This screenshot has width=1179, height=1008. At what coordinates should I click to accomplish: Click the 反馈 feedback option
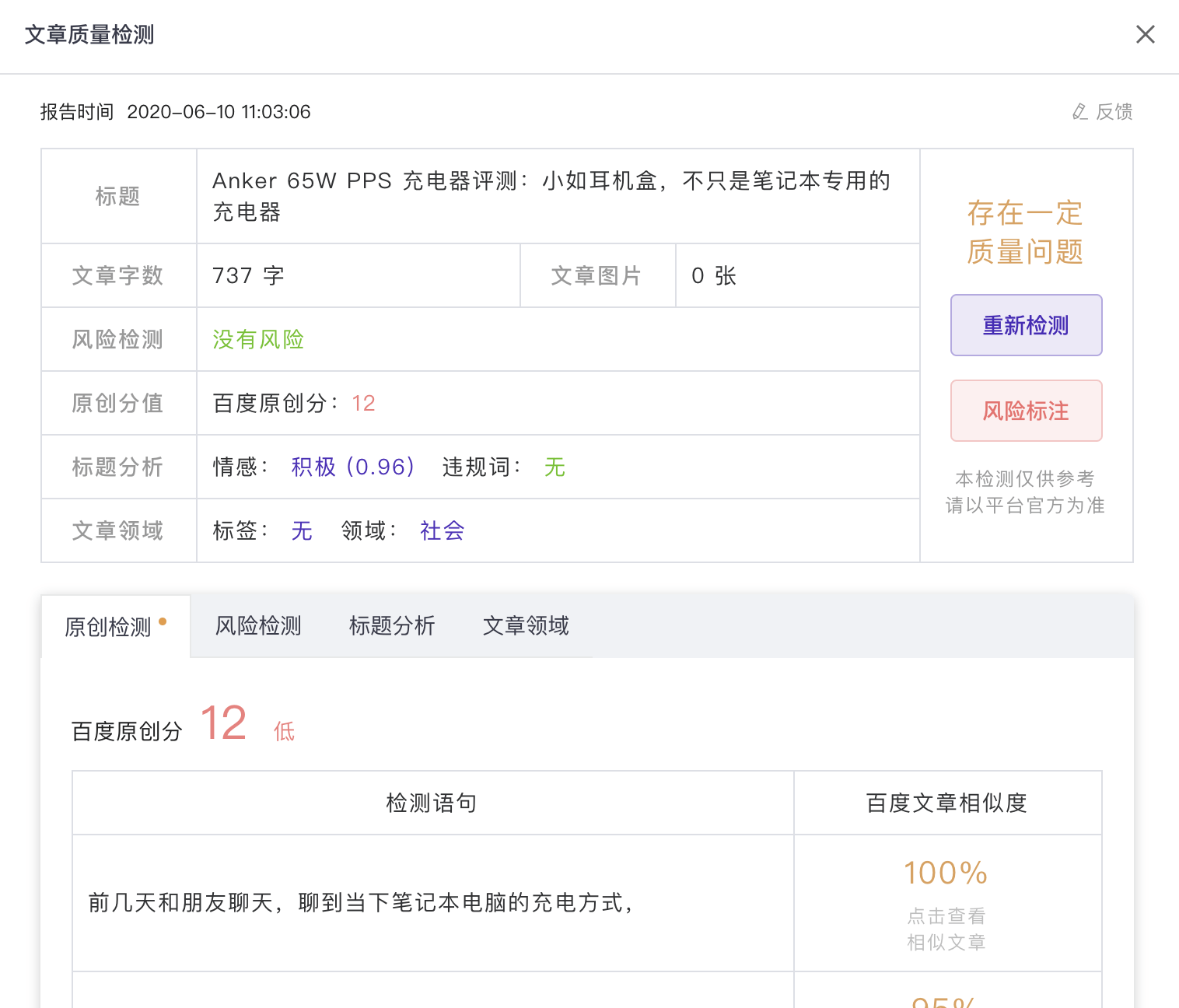click(x=1114, y=112)
